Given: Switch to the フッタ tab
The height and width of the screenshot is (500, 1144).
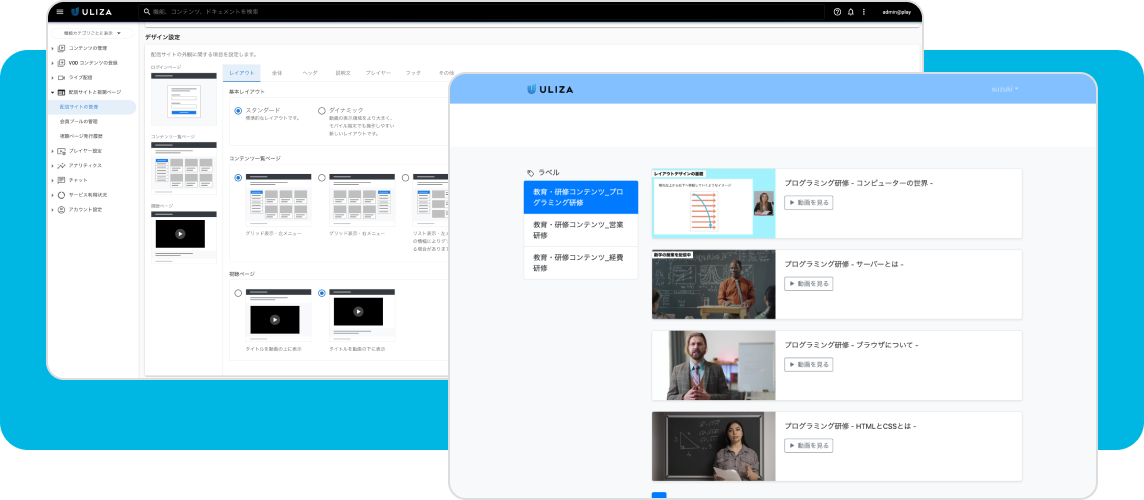Looking at the screenshot, I should (413, 73).
